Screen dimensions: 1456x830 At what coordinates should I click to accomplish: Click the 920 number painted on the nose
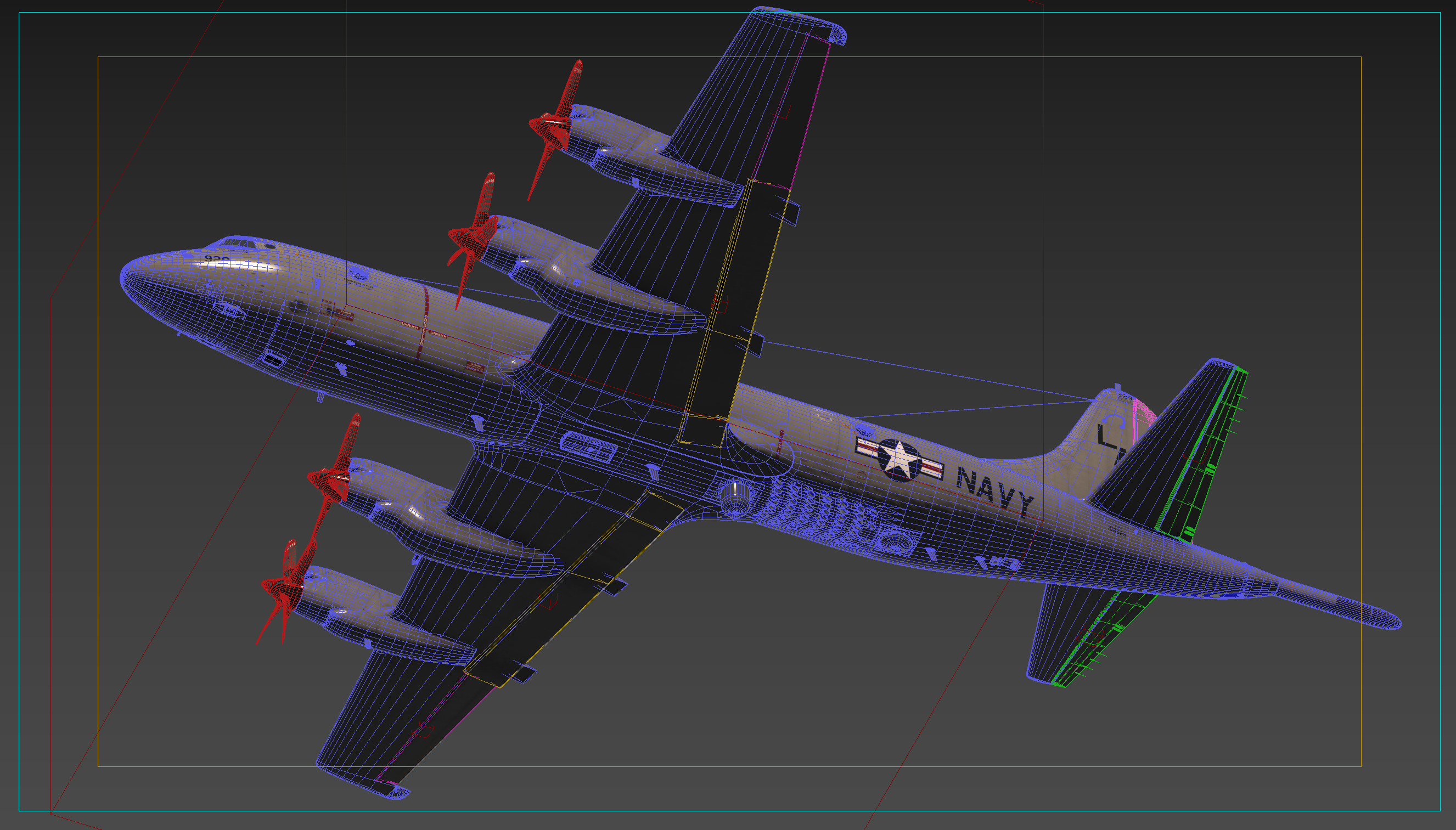tap(217, 259)
